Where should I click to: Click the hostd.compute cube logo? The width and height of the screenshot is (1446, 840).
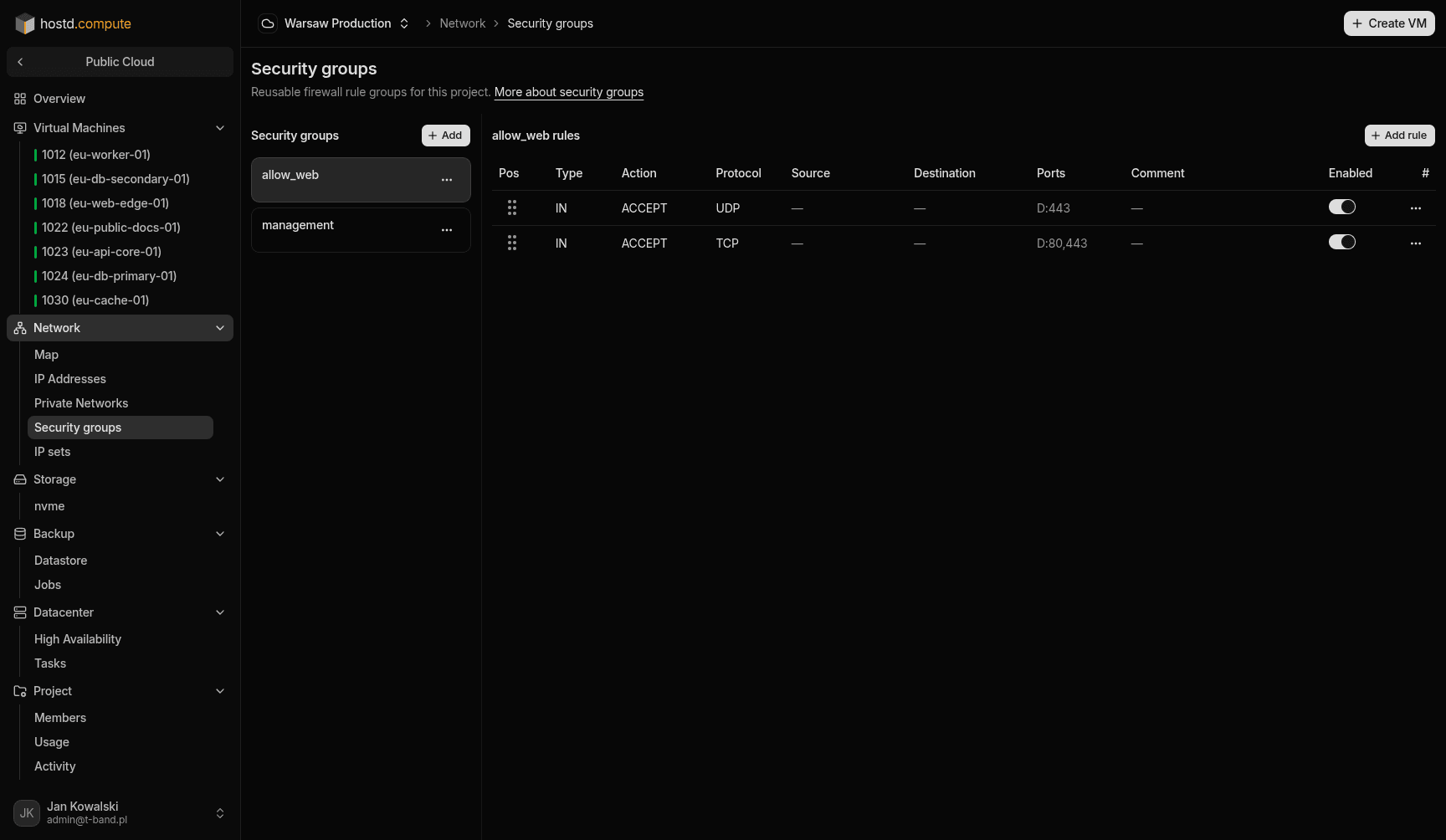(x=25, y=23)
